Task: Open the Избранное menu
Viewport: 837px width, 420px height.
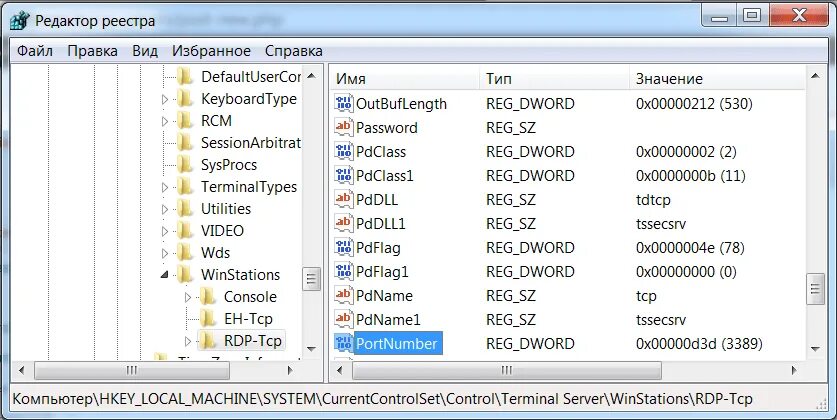Action: click(x=211, y=51)
